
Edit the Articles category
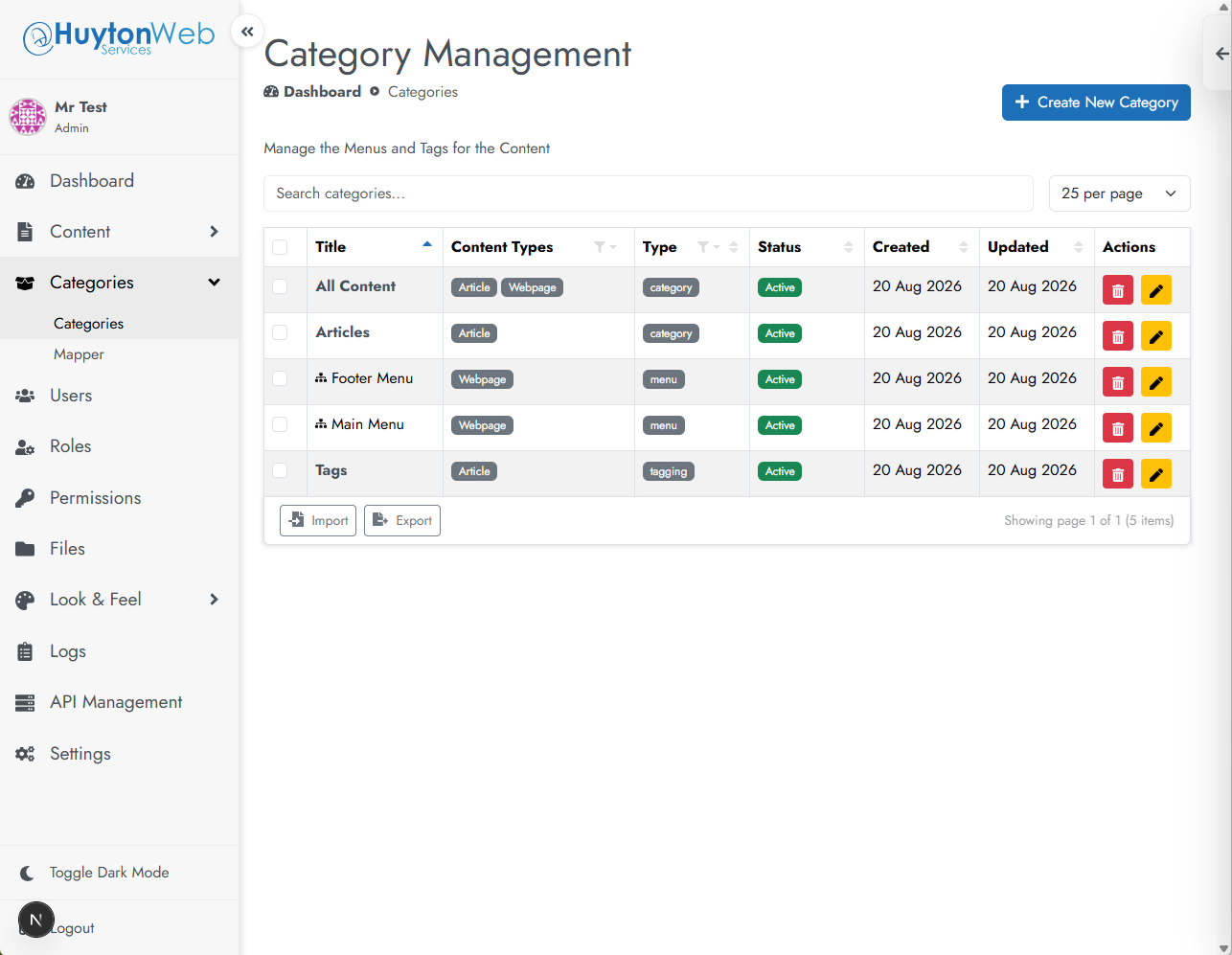point(1156,336)
